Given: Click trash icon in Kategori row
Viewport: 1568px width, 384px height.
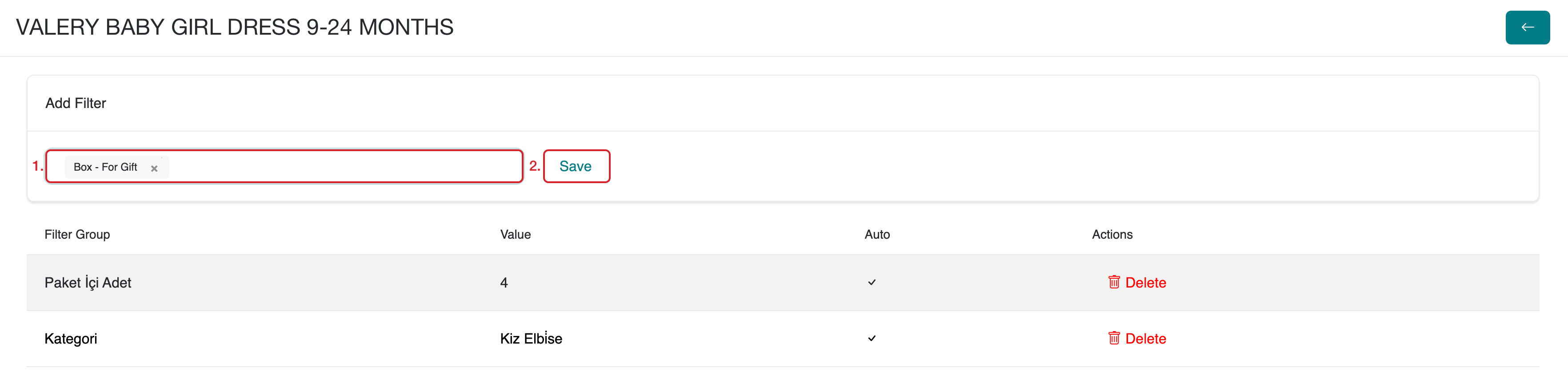Looking at the screenshot, I should pos(1114,338).
